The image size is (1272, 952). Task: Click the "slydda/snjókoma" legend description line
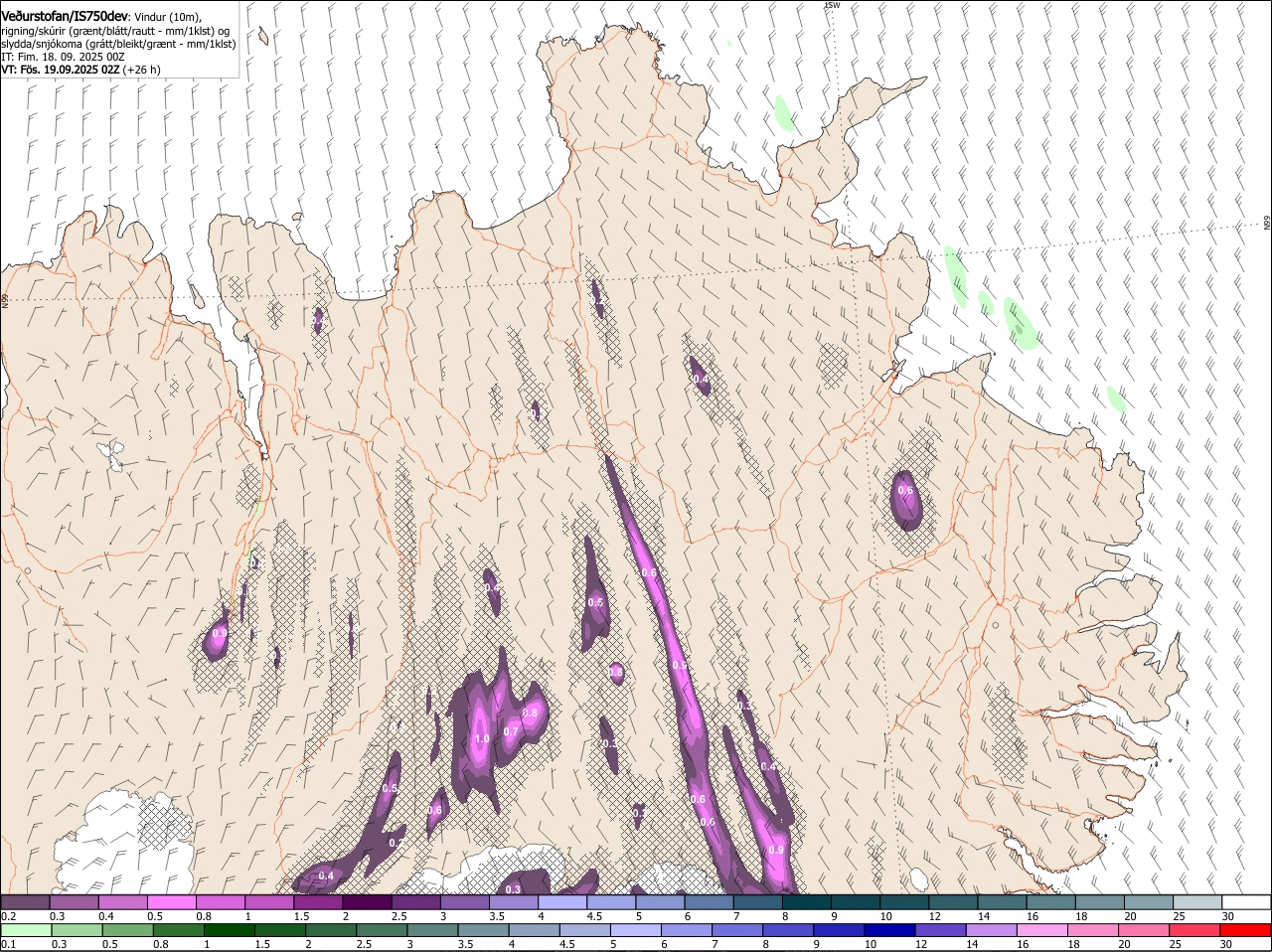(118, 44)
